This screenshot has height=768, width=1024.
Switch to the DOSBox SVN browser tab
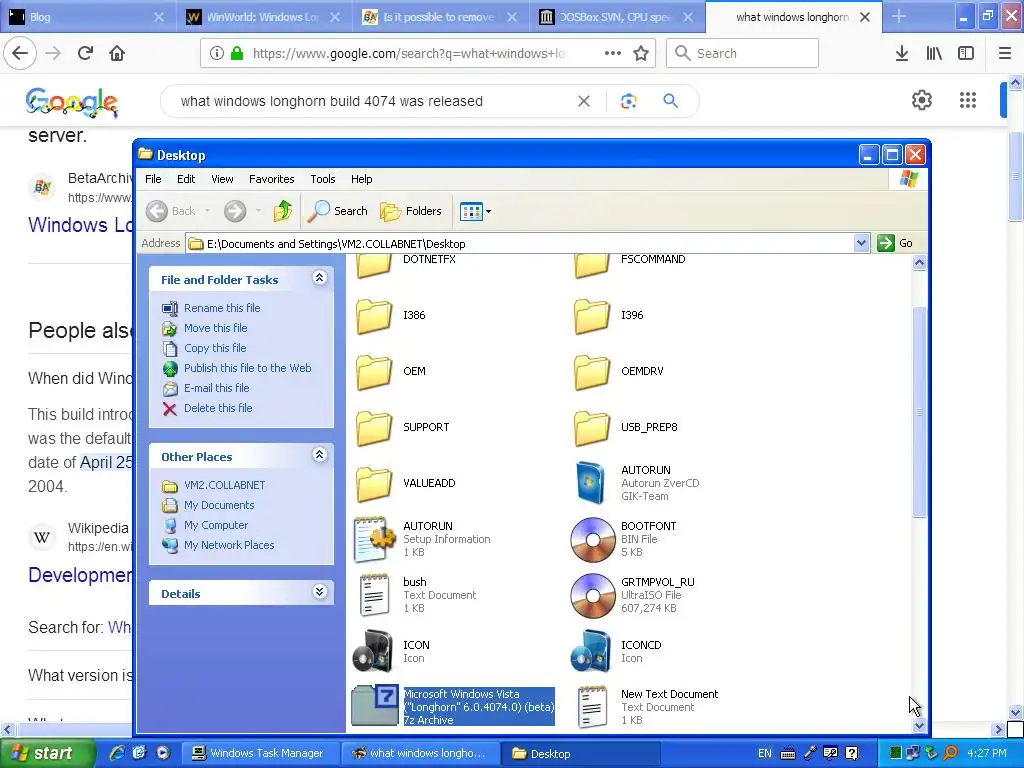click(x=615, y=17)
